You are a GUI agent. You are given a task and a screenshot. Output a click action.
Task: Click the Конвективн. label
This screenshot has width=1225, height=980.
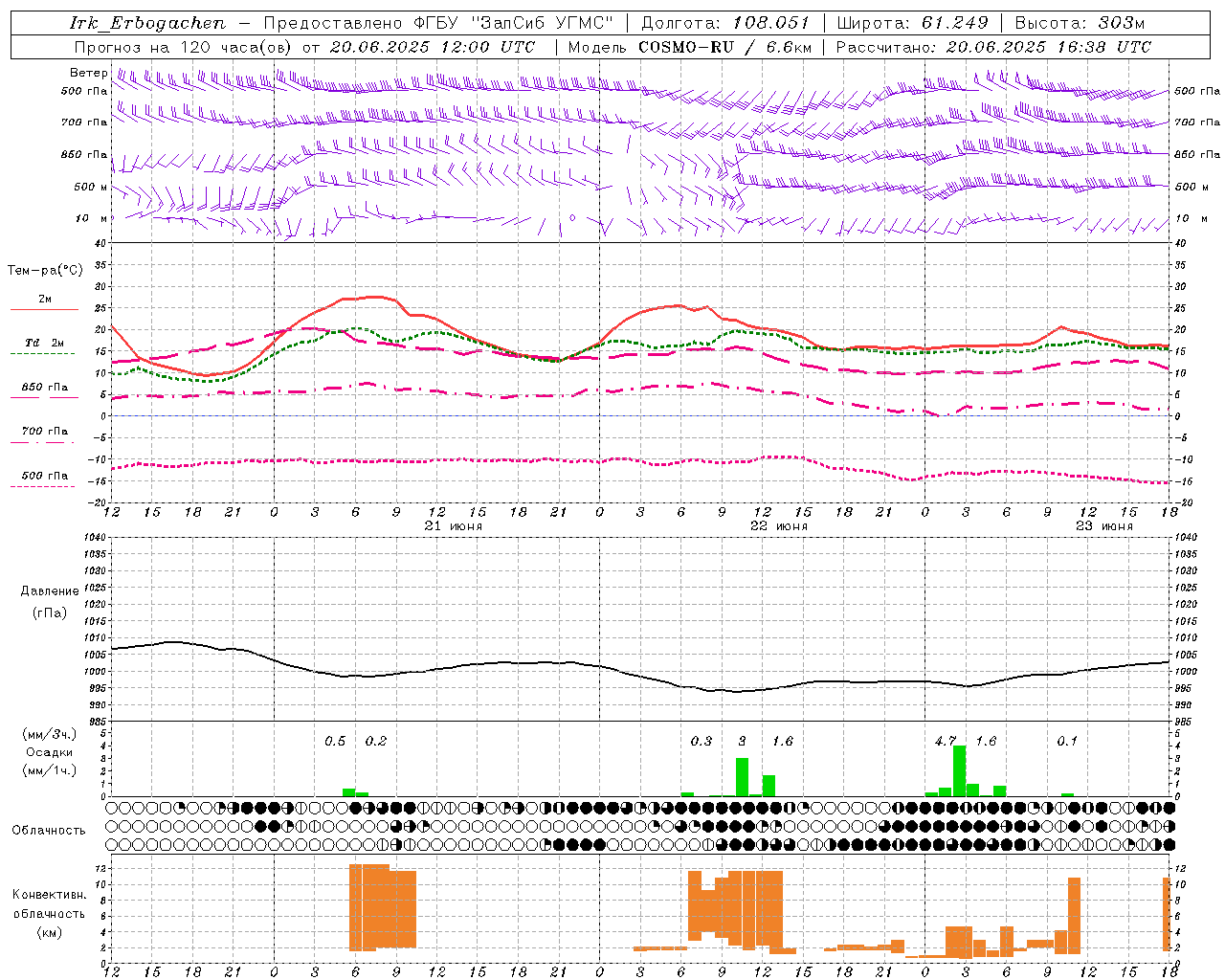49,895
